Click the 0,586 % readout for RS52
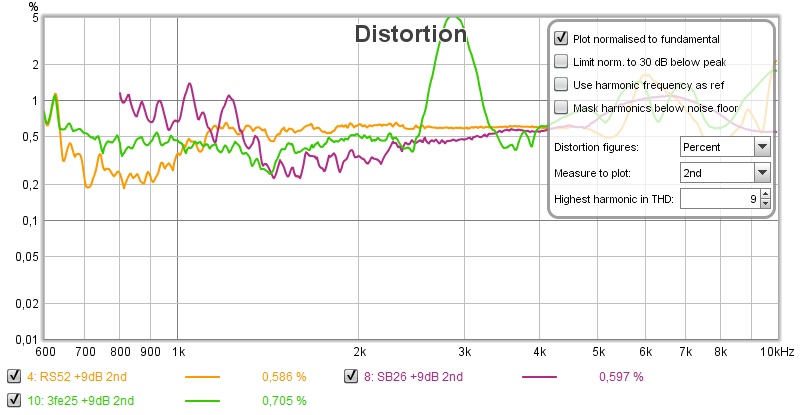The width and height of the screenshot is (800, 415). pos(283,377)
